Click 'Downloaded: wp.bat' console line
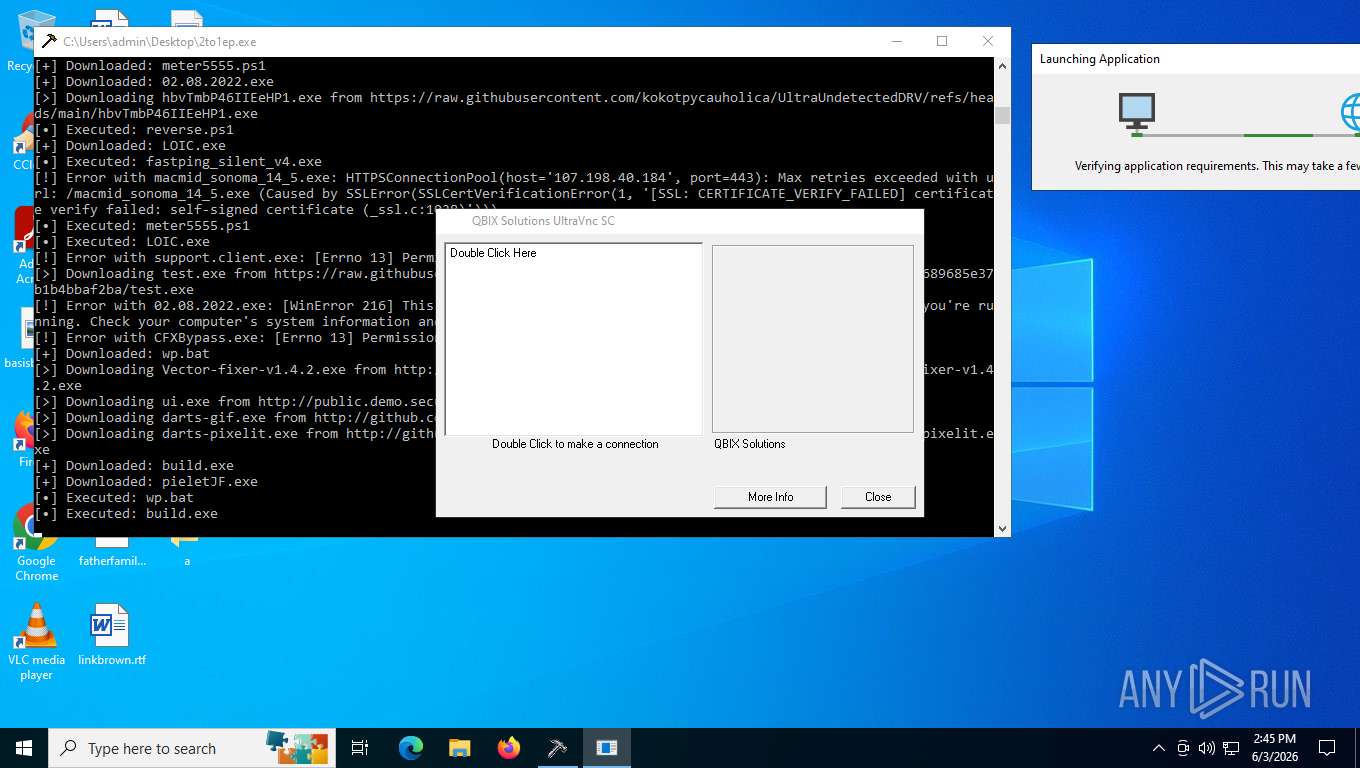The width and height of the screenshot is (1360, 768). point(122,353)
